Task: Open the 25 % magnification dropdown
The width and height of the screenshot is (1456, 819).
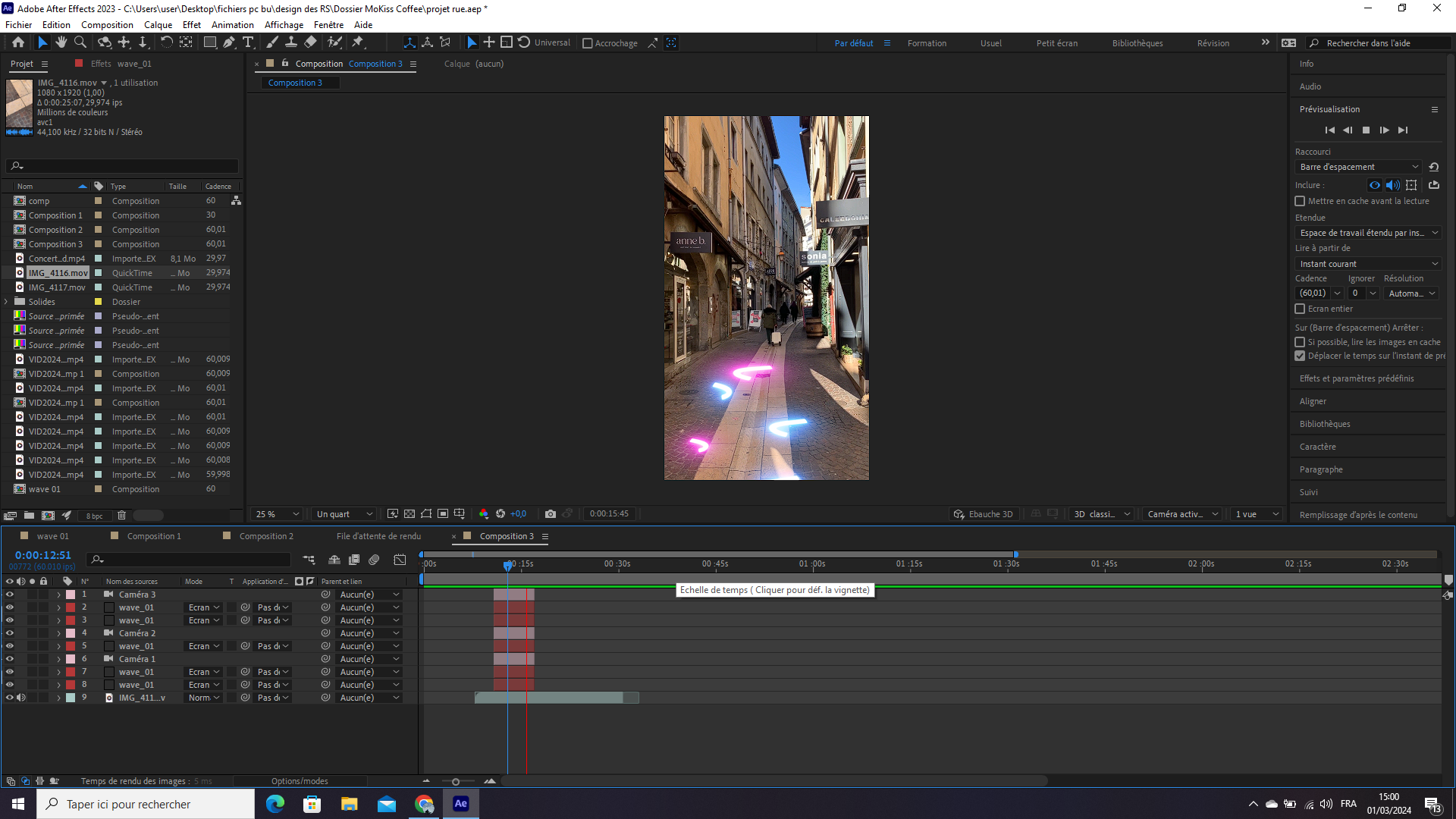Action: [x=278, y=514]
